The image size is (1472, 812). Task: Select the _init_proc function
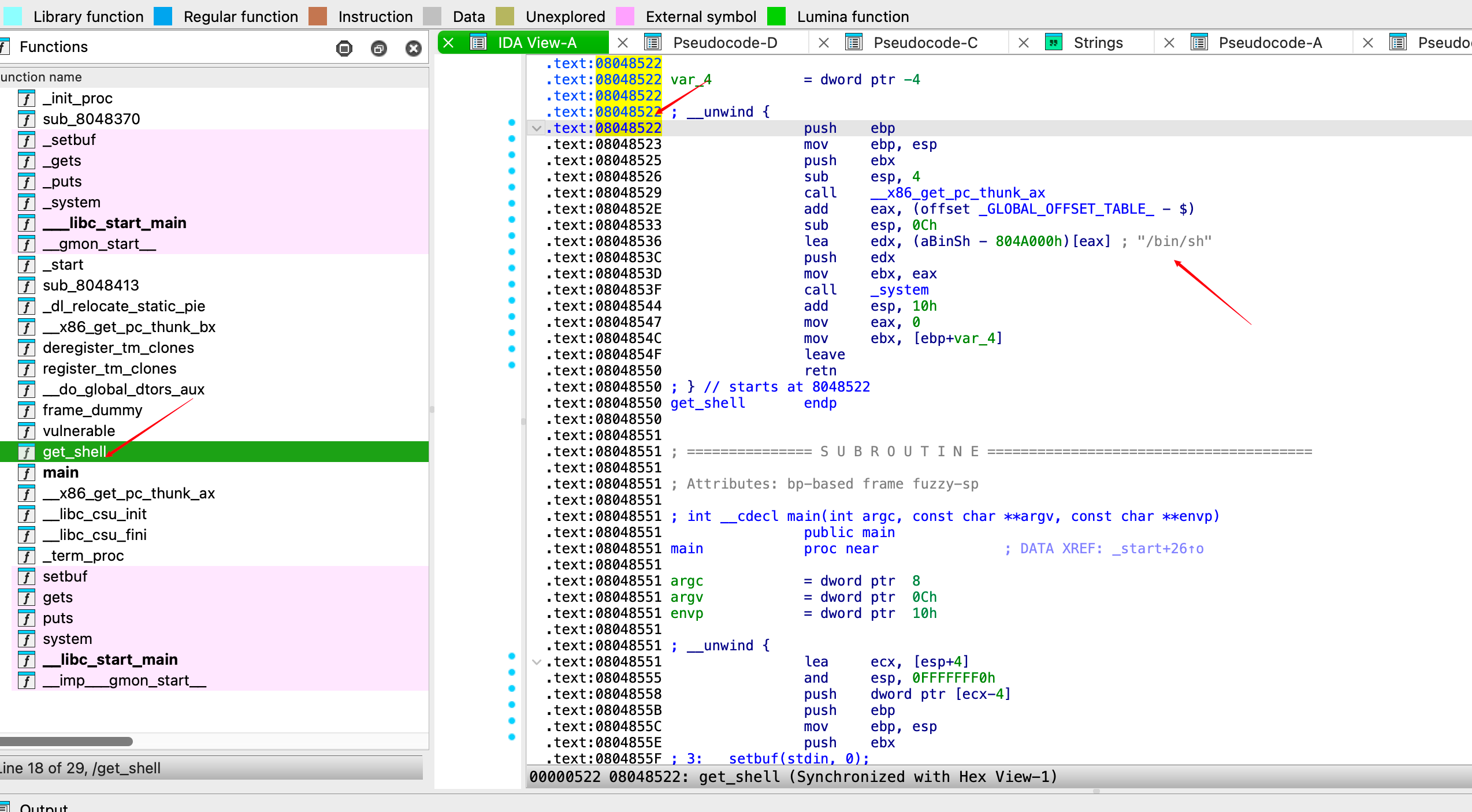click(x=214, y=98)
